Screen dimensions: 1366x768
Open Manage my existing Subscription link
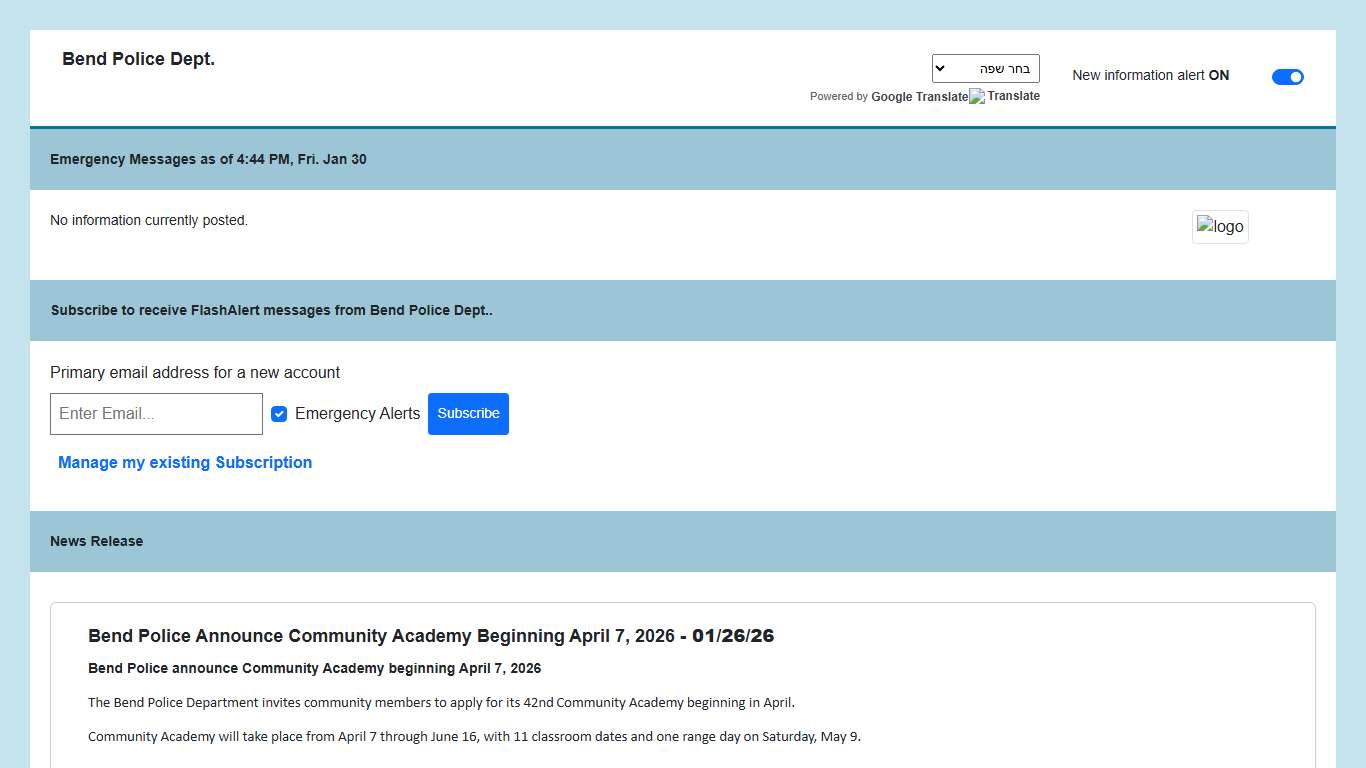(185, 463)
